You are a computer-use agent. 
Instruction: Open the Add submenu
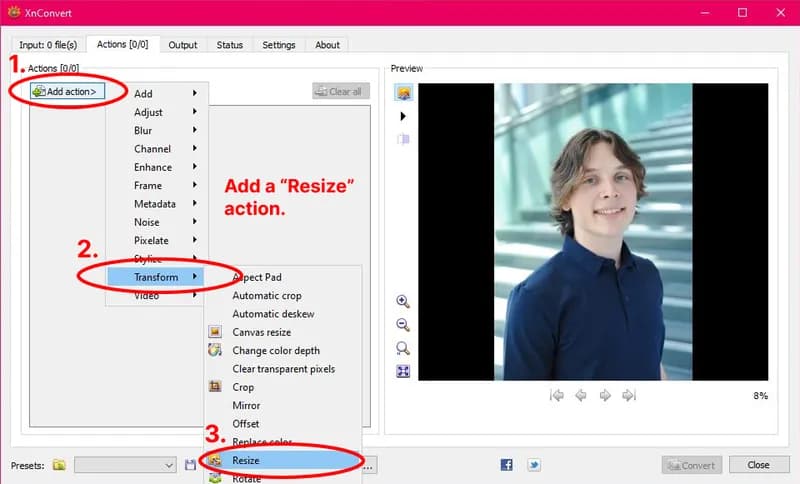pyautogui.click(x=157, y=93)
